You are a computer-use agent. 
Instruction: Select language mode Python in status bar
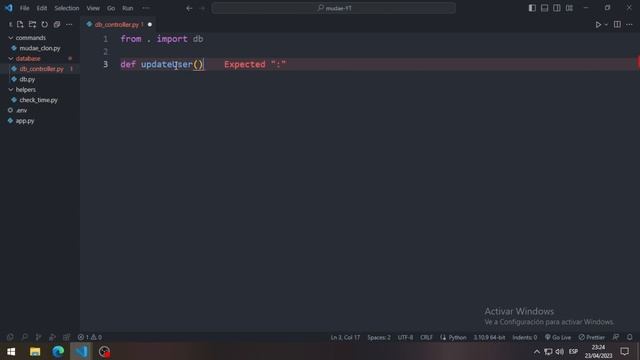(x=457, y=338)
